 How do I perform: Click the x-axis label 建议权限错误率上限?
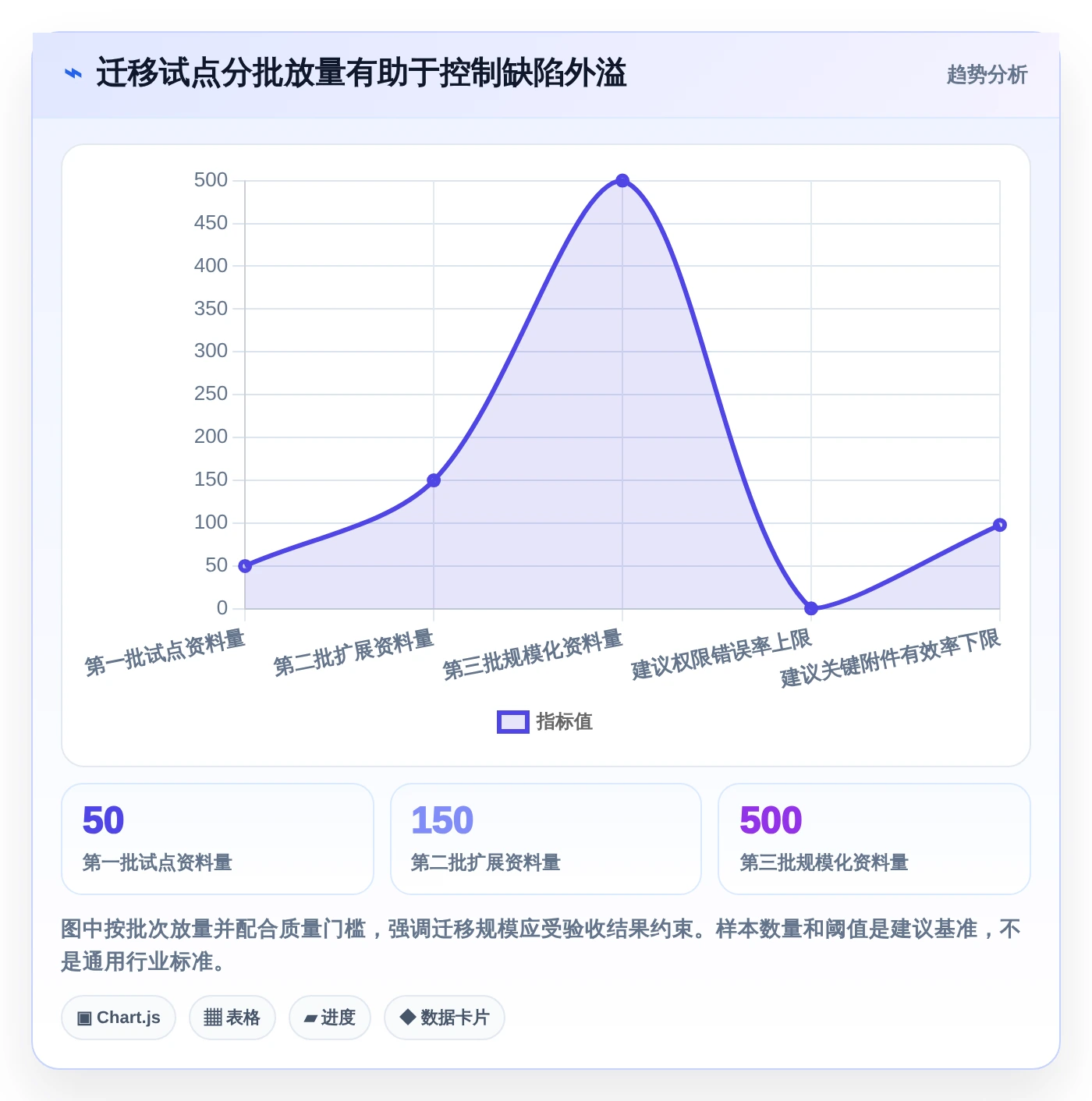tap(721, 655)
